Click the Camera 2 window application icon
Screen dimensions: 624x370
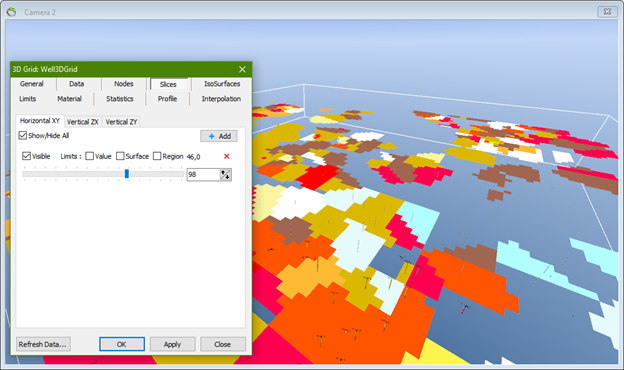[12, 12]
